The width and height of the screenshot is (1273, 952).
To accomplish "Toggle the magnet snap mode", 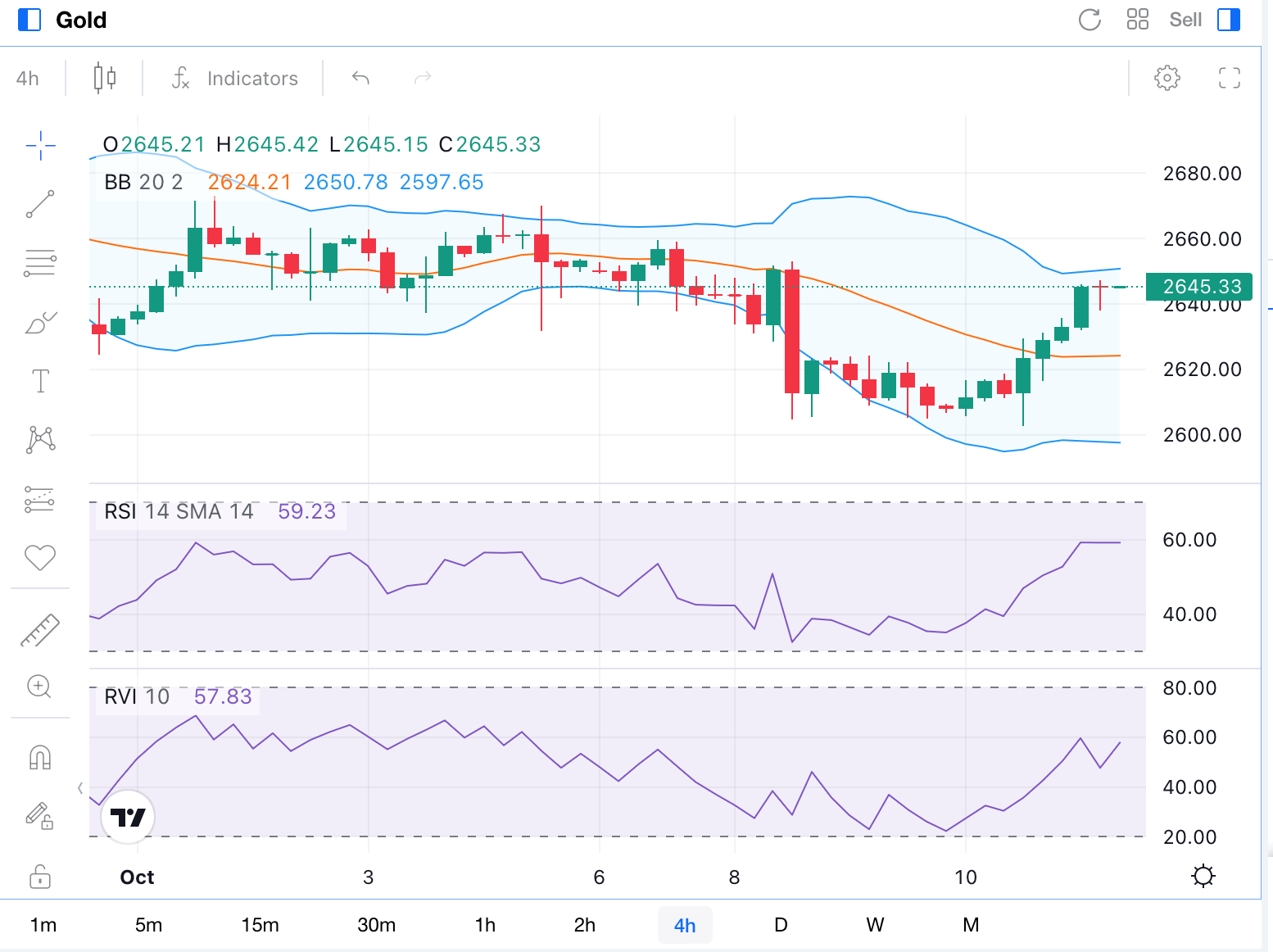I will click(x=40, y=757).
